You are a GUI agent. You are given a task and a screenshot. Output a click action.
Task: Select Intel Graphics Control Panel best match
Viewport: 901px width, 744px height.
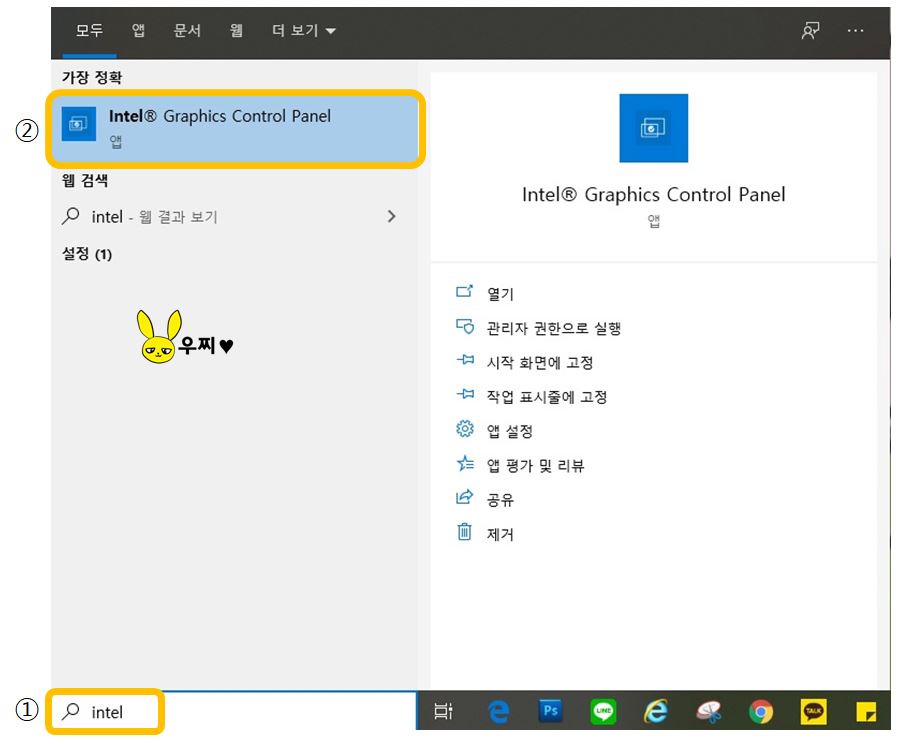[235, 129]
